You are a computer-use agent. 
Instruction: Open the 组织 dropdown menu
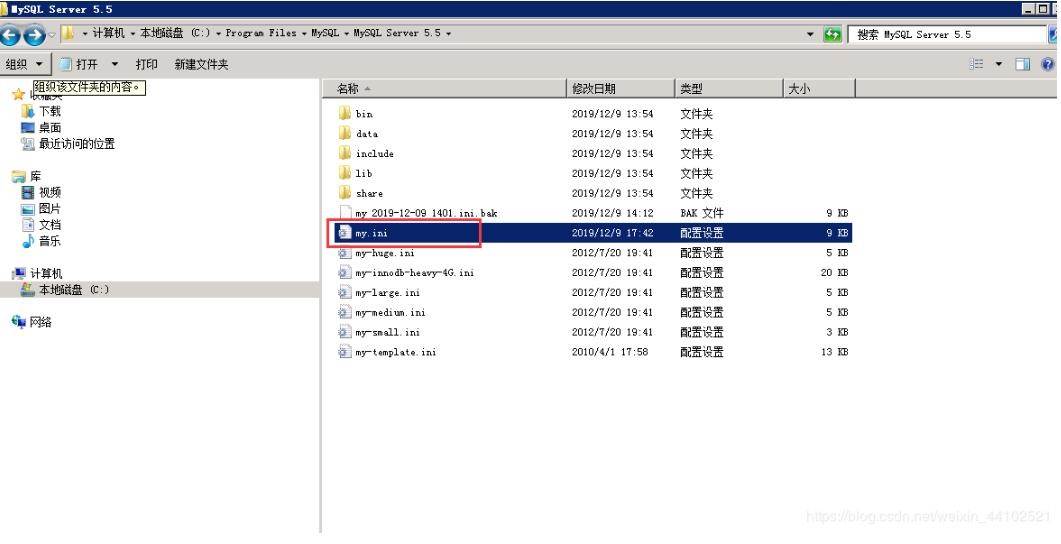click(x=25, y=64)
